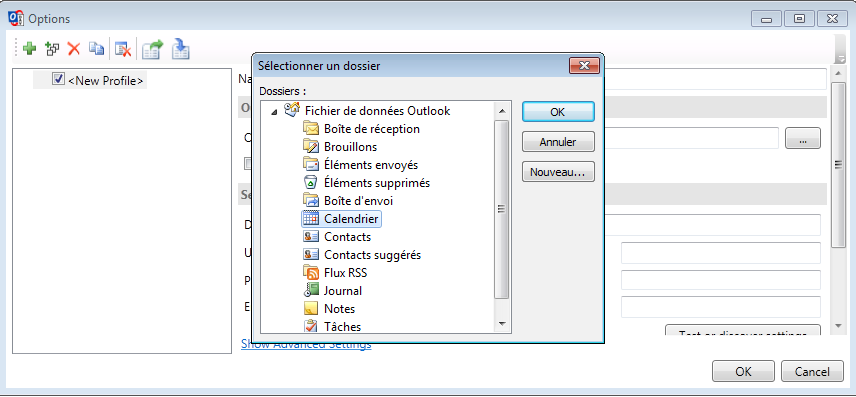Click the Calendrier calendar icon
This screenshot has width=856, height=397.
click(310, 219)
